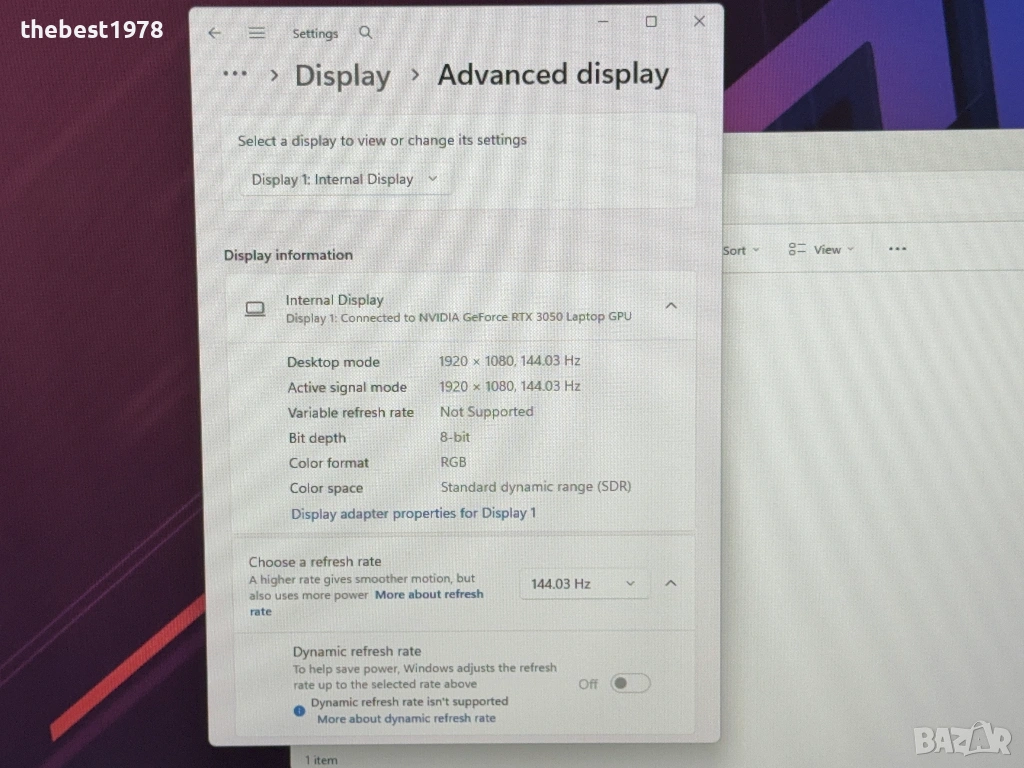Screen dimensions: 1024x768
Task: Click the Settings search magnifier icon
Action: tap(366, 33)
